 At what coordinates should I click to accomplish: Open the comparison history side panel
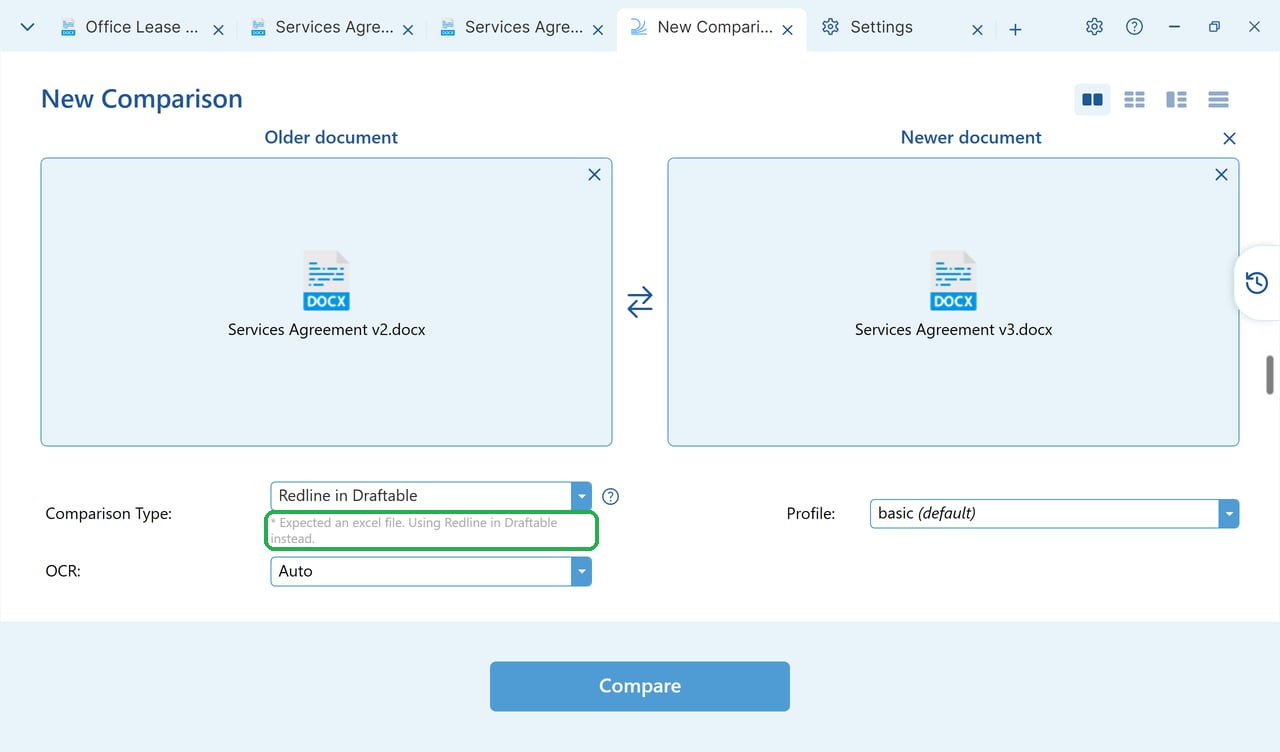point(1257,283)
